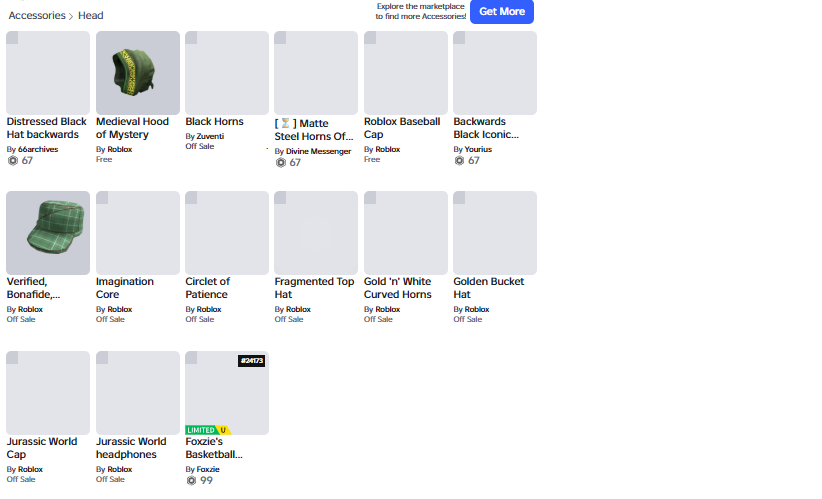Click the Robux icon under Backwards Black Iconic
Screen dimensions: 822x499
459,161
